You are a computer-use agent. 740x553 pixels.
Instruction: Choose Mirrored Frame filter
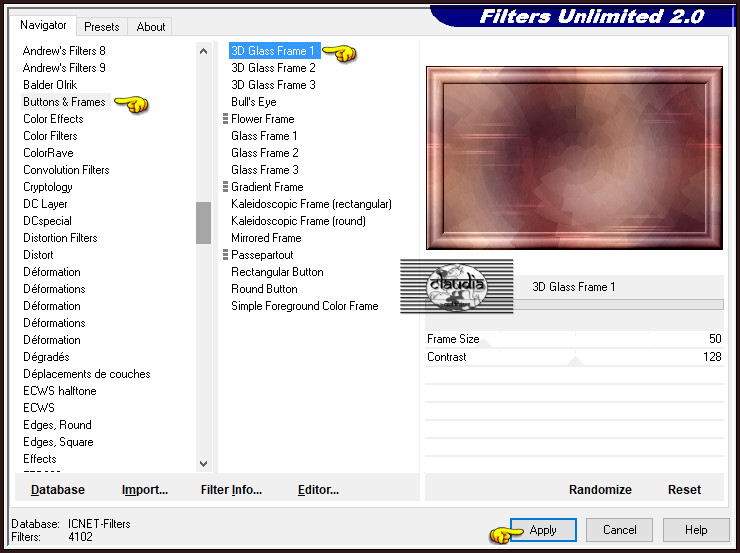(266, 238)
